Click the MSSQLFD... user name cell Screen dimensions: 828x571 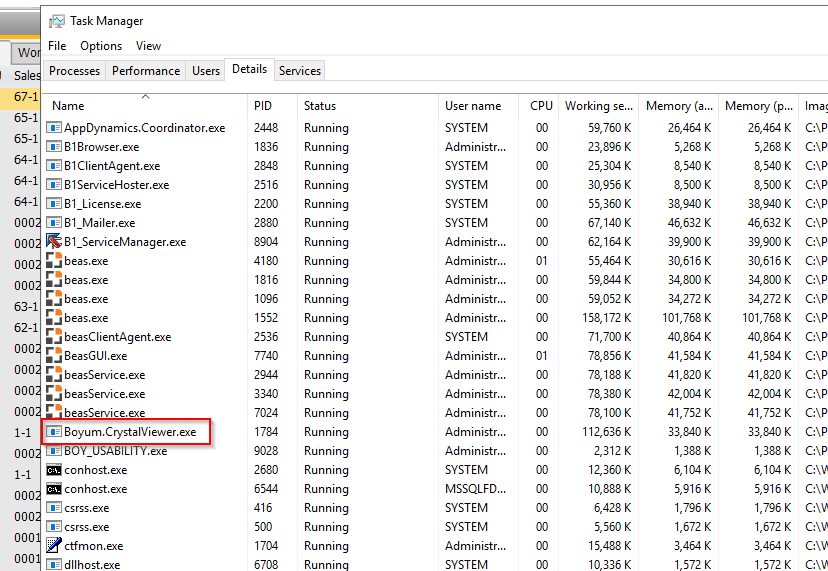pyautogui.click(x=475, y=489)
